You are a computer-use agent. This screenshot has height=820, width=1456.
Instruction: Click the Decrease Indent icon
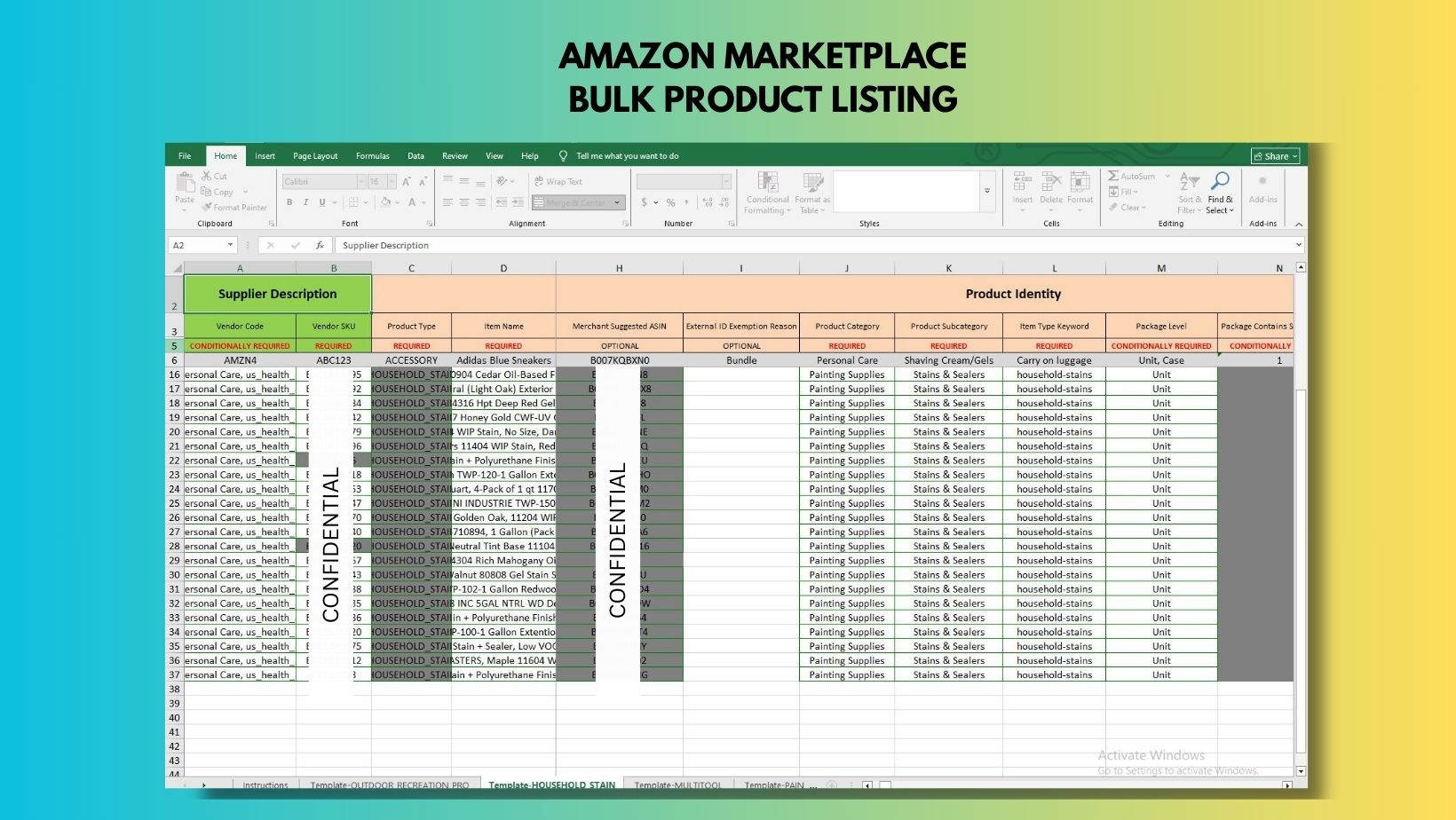(502, 202)
